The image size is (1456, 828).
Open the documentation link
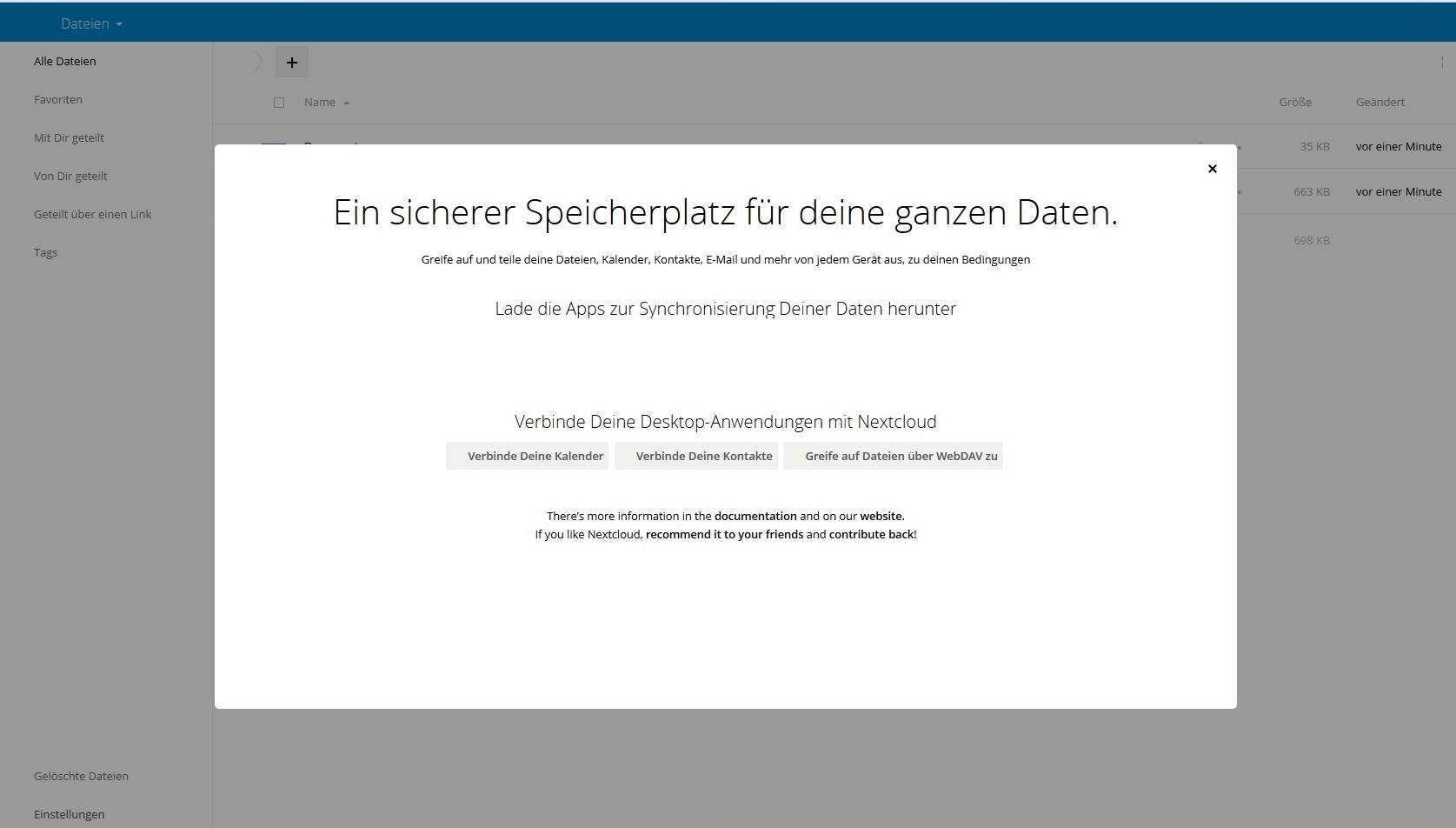(x=755, y=516)
